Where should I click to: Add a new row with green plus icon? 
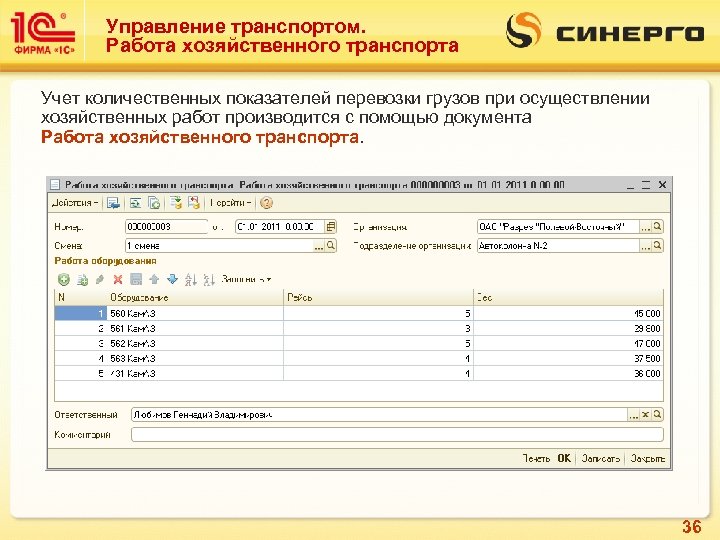63,279
